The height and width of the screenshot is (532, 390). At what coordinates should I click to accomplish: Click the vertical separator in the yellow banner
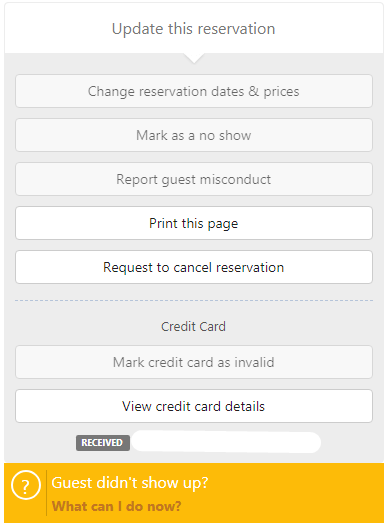(x=47, y=493)
